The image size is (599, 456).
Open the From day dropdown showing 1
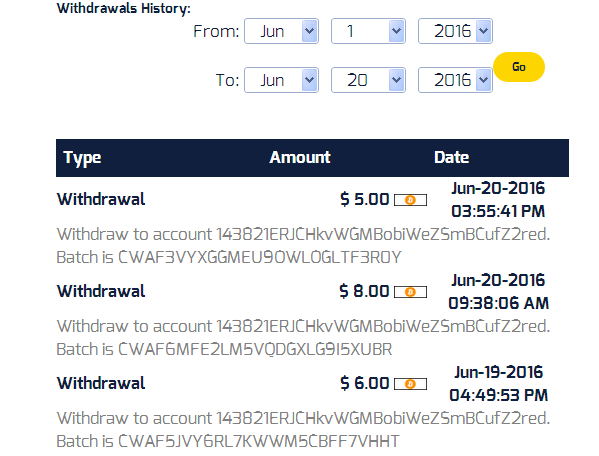[x=368, y=31]
